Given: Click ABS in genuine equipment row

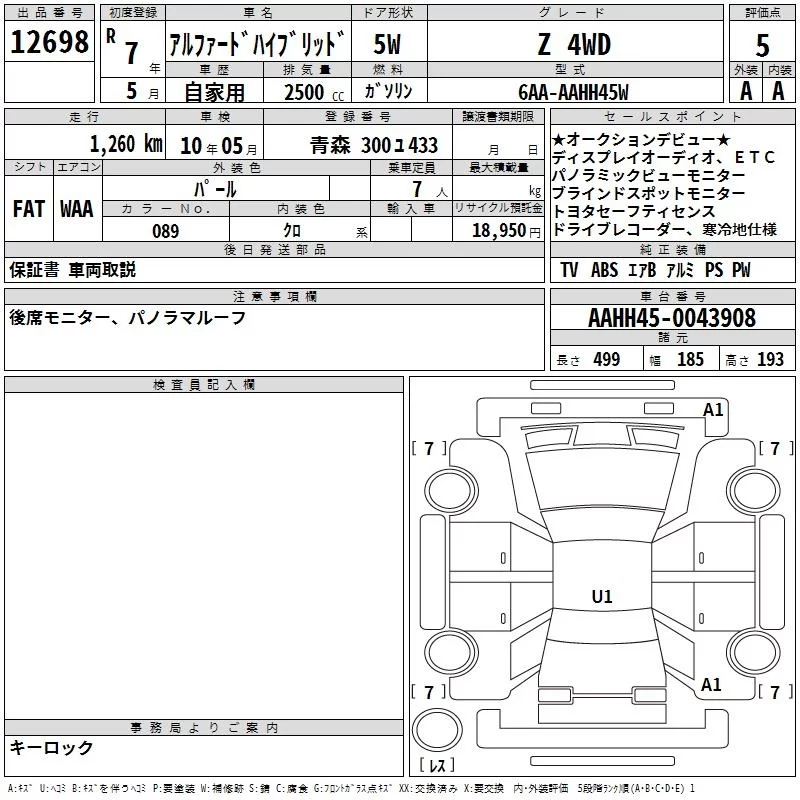Looking at the screenshot, I should coord(604,270).
